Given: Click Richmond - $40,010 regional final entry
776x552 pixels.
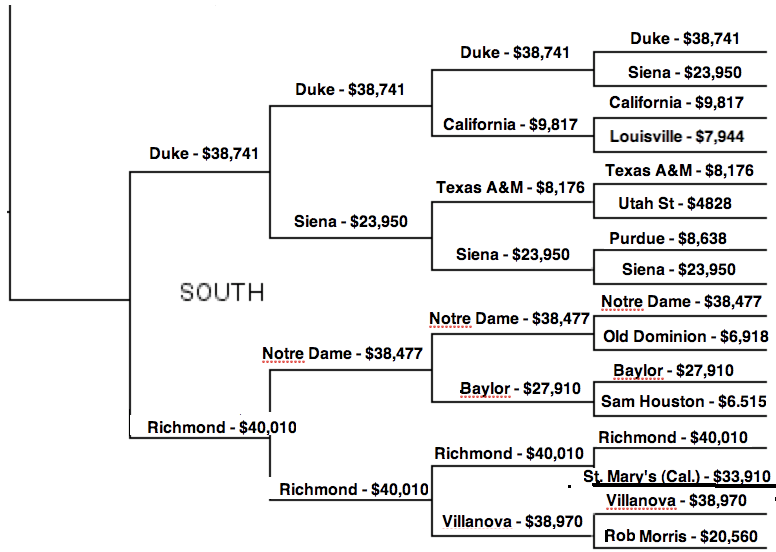Looking at the screenshot, I should coord(222,427).
